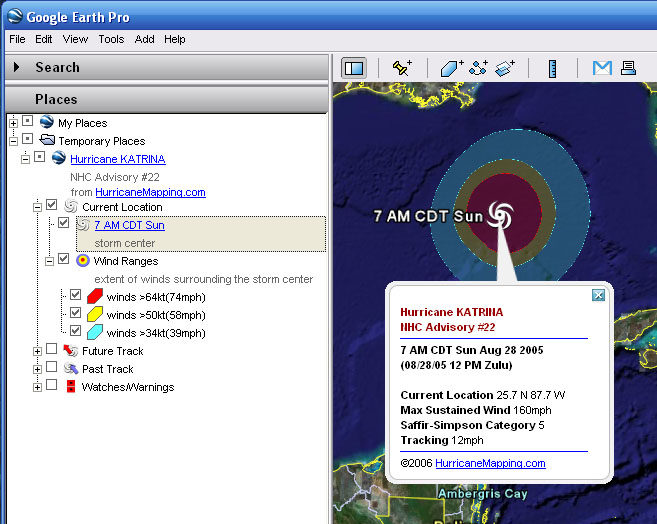Click the Ambergris Cay map label

point(483,494)
